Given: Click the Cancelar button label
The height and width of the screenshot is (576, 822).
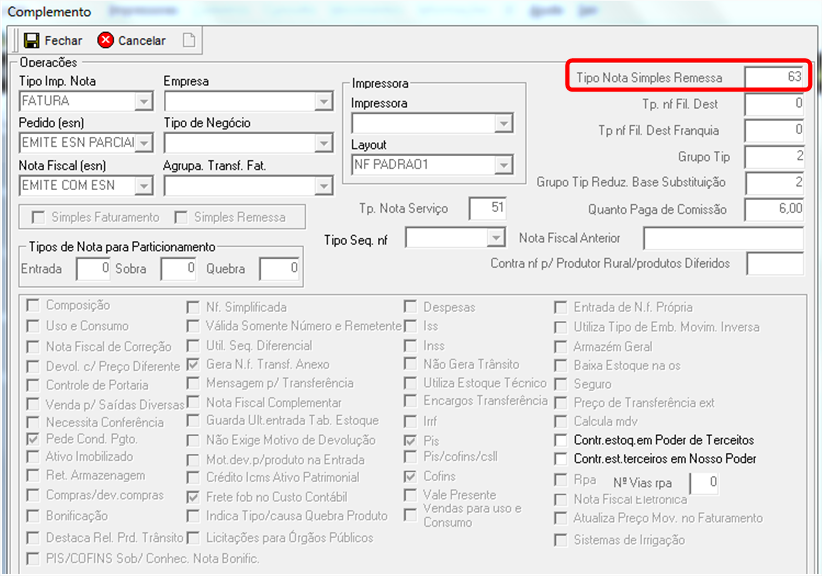Looking at the screenshot, I should tap(142, 40).
